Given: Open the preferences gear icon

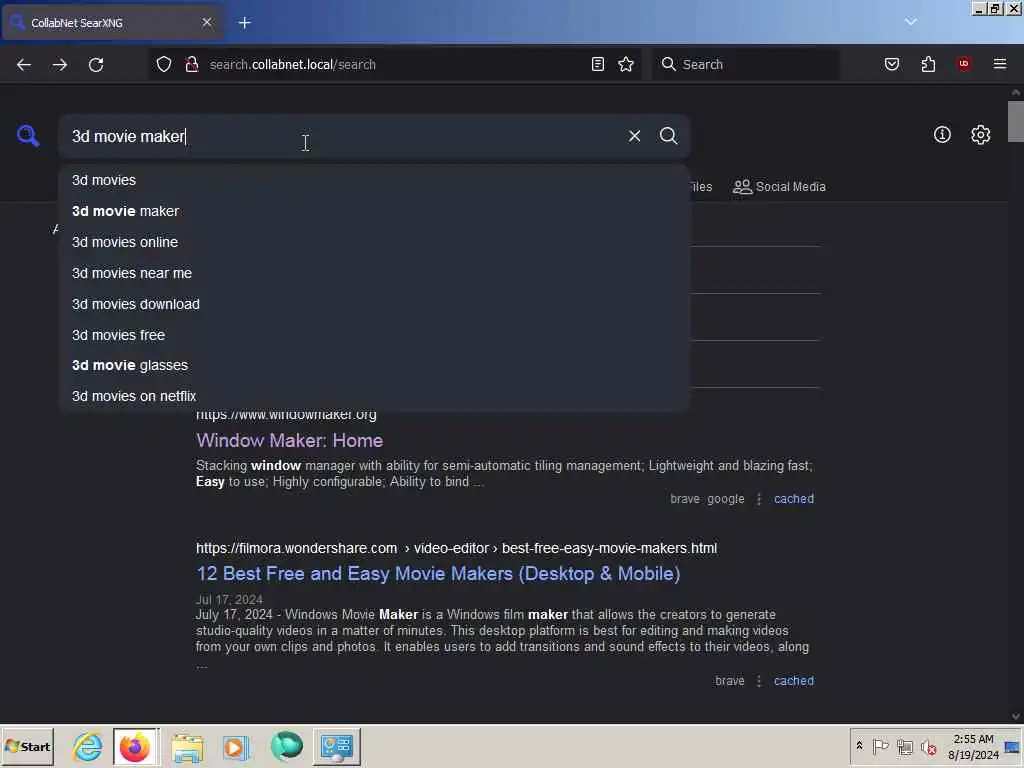Looking at the screenshot, I should [980, 135].
